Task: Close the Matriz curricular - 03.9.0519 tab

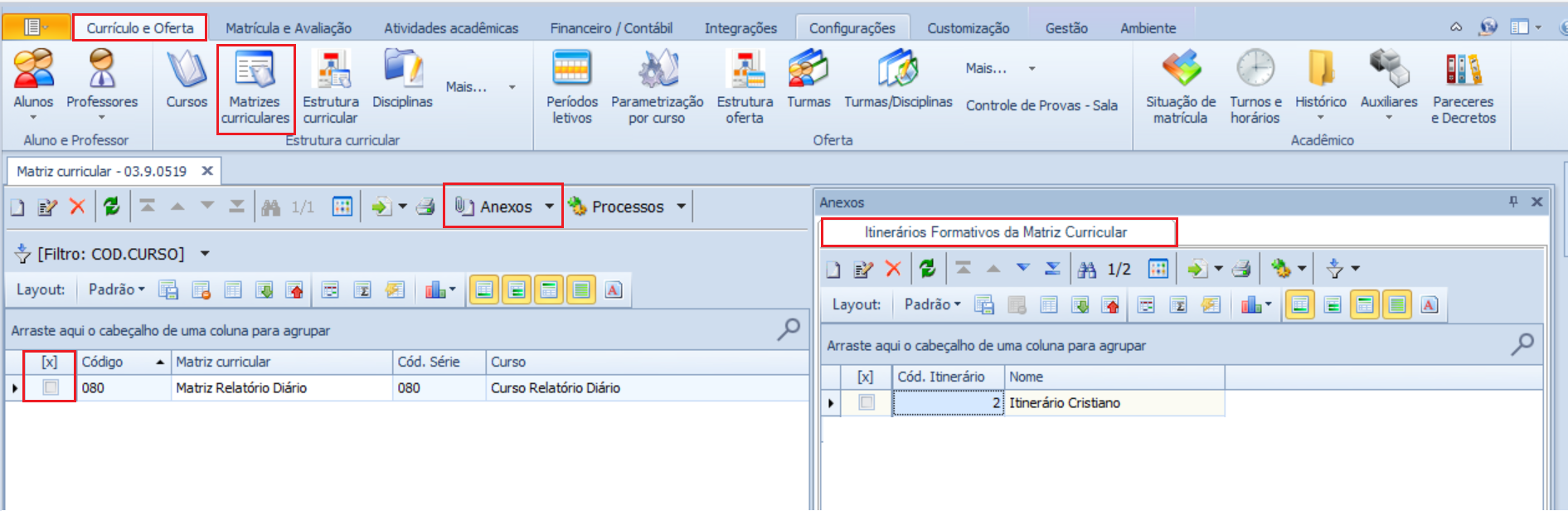Action: (x=207, y=171)
